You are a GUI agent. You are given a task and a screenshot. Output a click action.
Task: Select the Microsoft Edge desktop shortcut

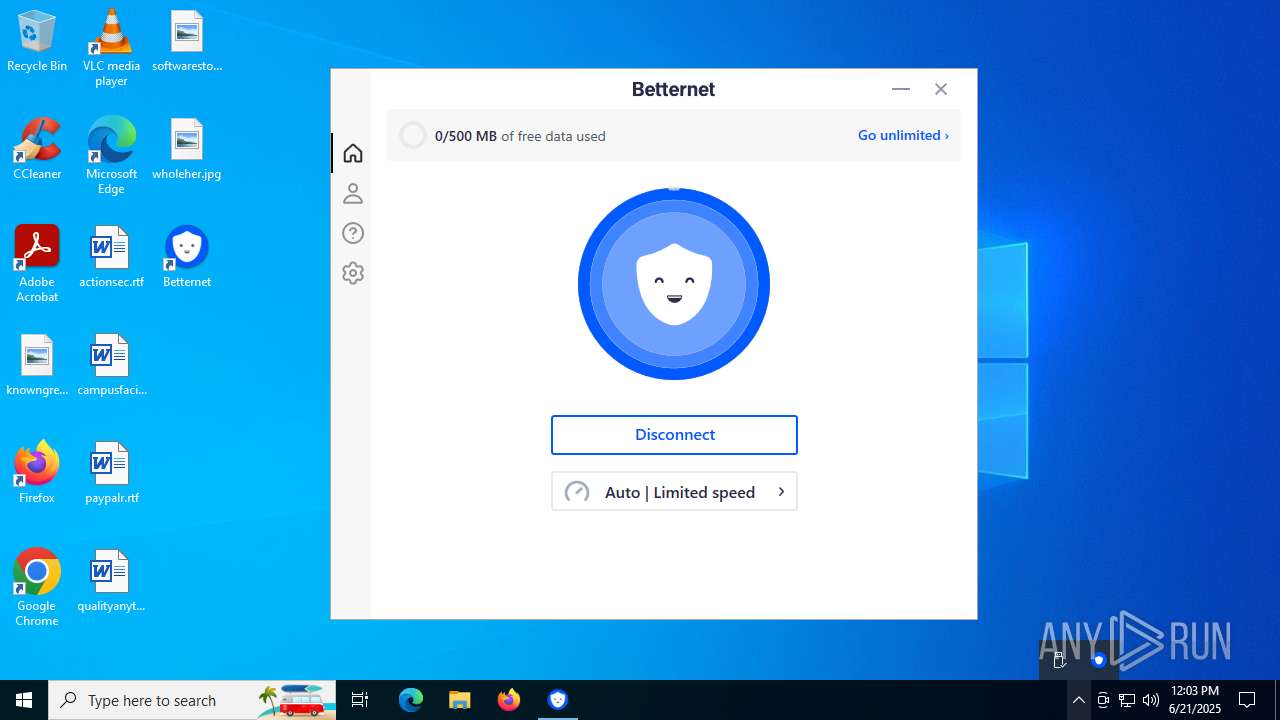[x=111, y=156]
